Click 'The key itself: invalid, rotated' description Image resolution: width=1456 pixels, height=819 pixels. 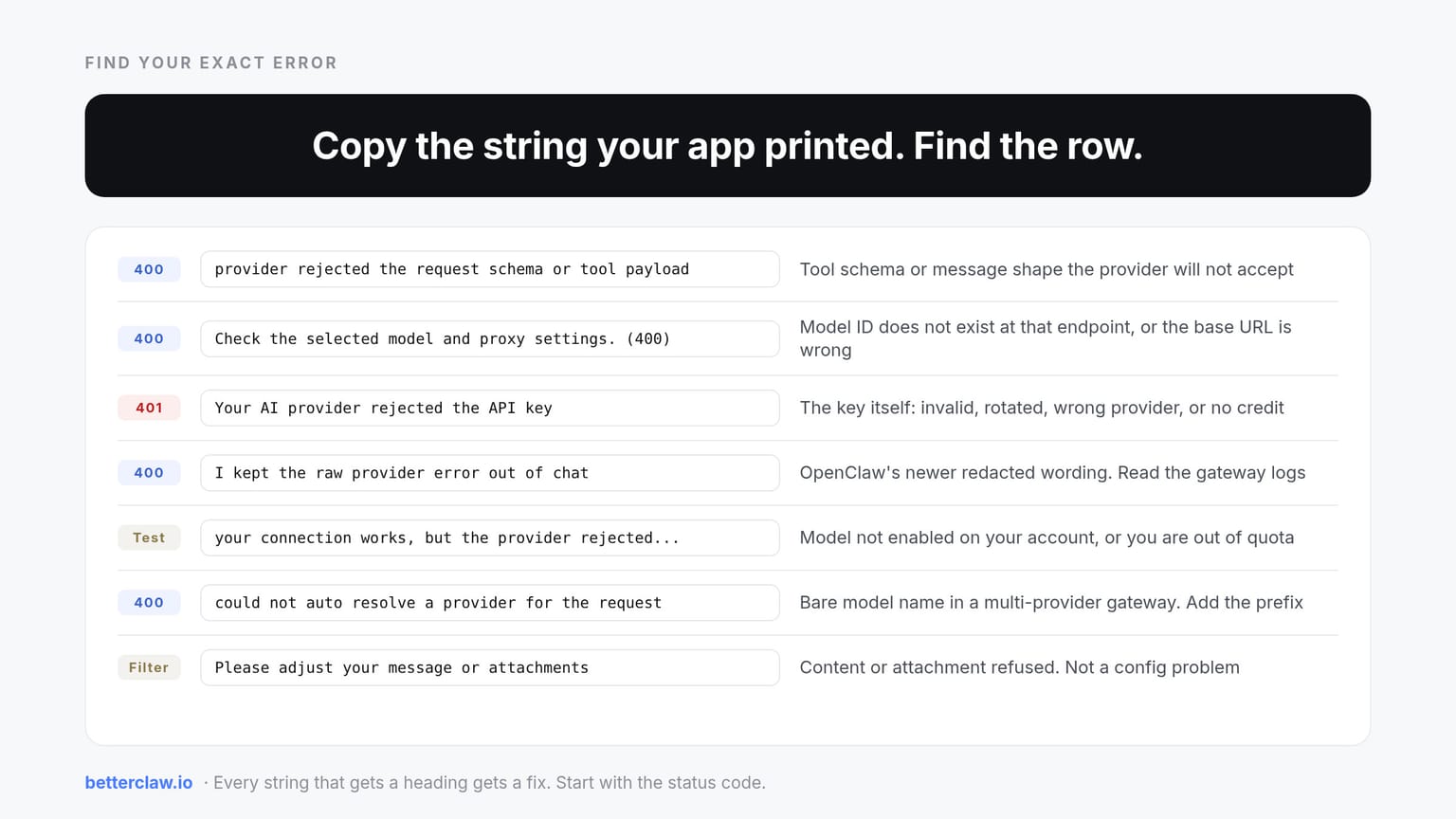(1042, 408)
